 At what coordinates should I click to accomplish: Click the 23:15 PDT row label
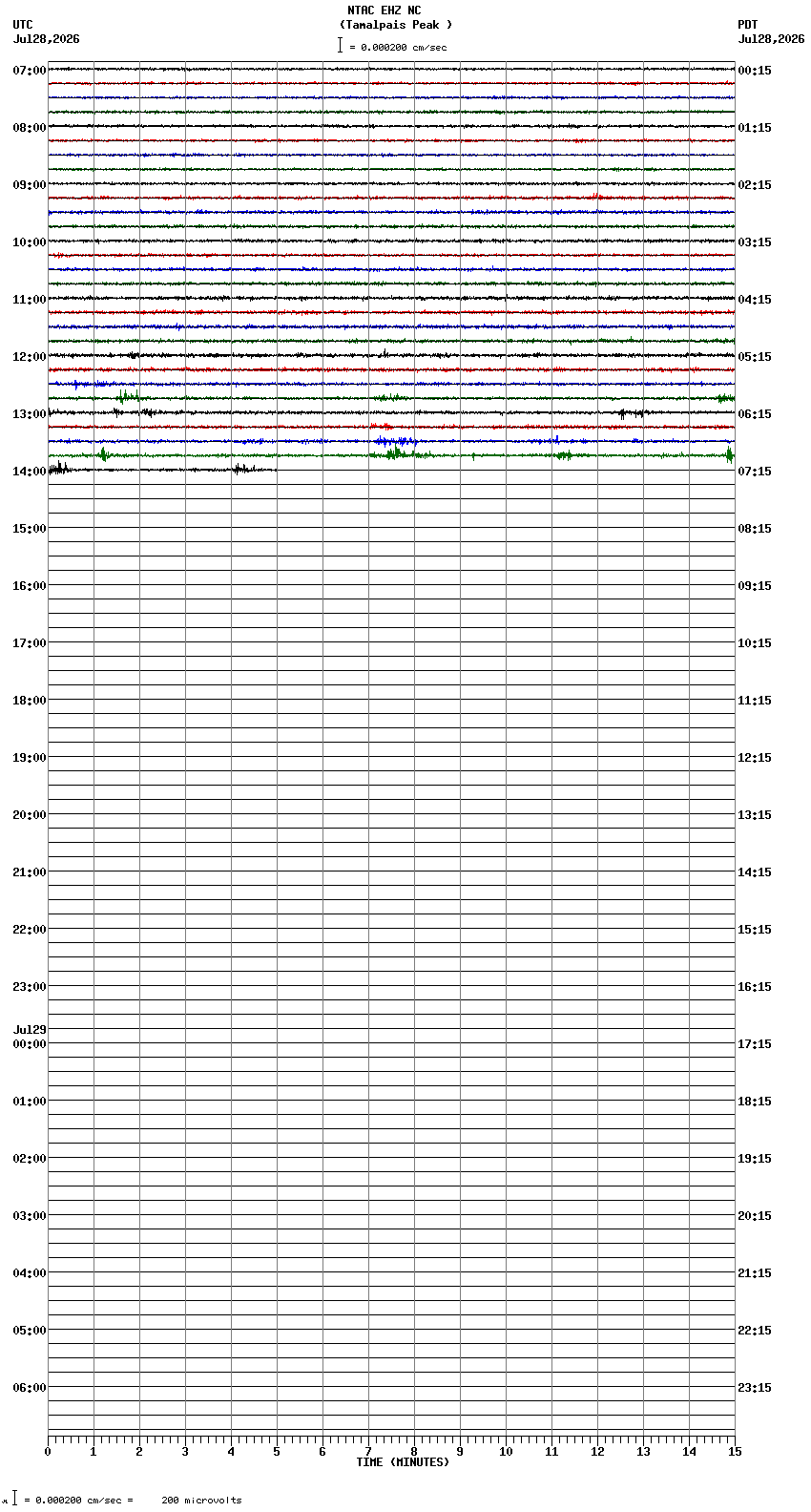point(755,1388)
